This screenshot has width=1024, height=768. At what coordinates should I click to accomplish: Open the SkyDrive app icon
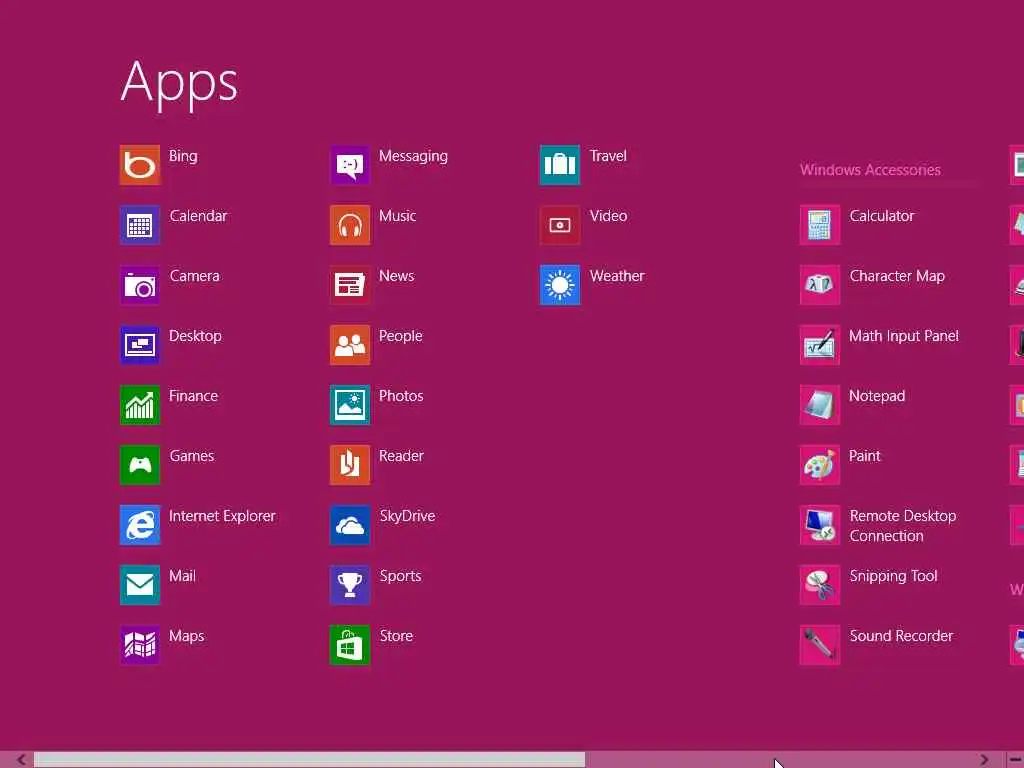(x=350, y=525)
